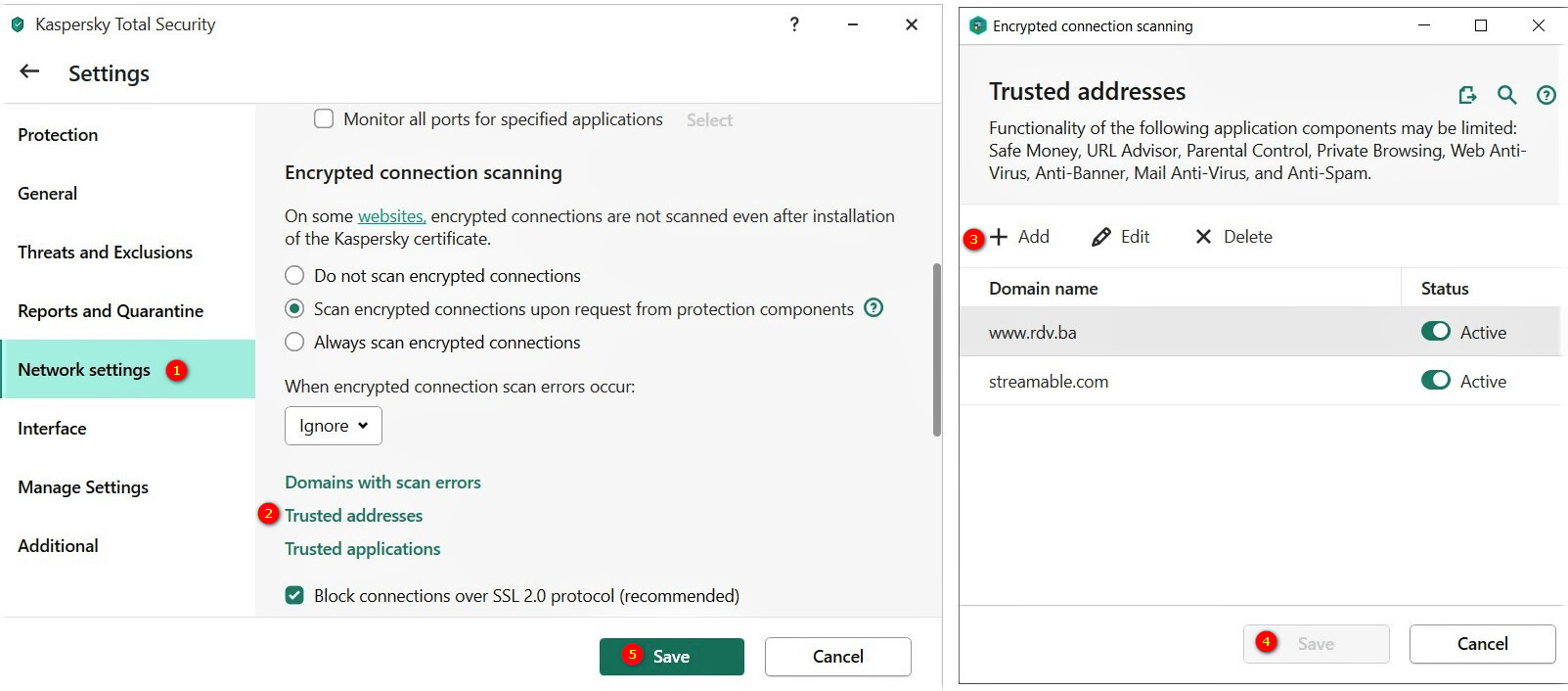Open Additional settings section
1568x691 pixels.
pyautogui.click(x=128, y=546)
